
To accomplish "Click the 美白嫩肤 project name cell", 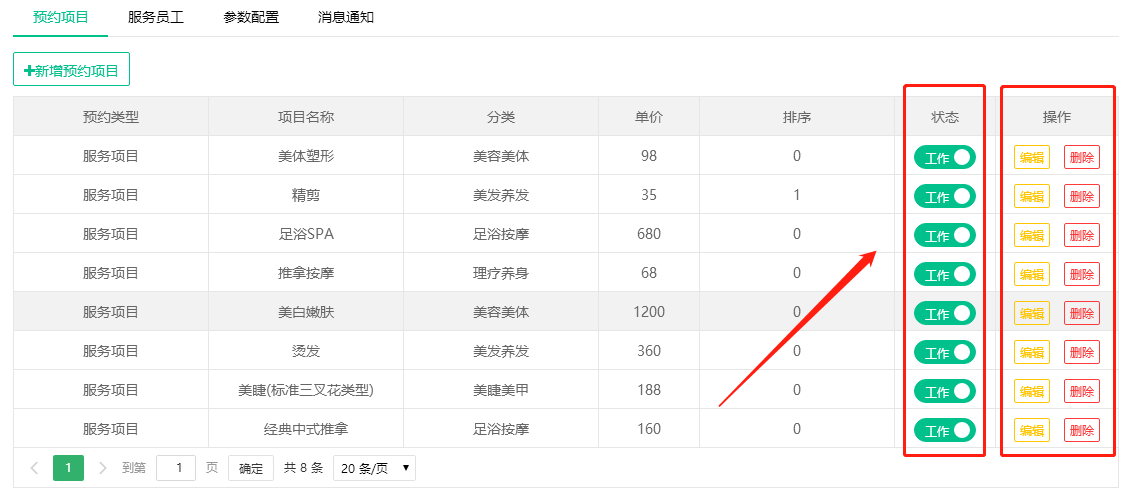I will (x=306, y=311).
